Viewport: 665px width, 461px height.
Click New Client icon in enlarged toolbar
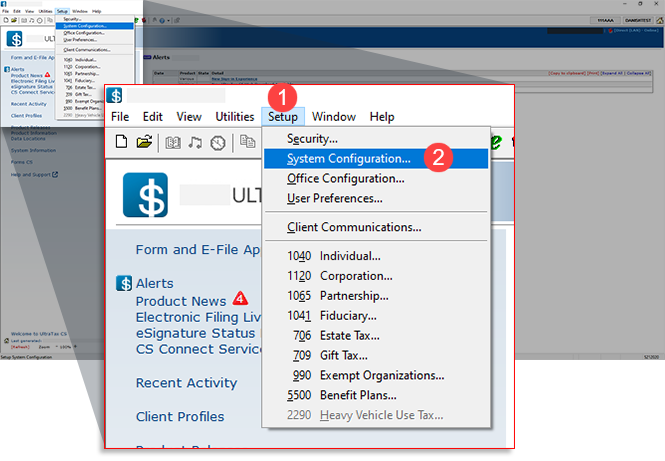pyautogui.click(x=121, y=142)
